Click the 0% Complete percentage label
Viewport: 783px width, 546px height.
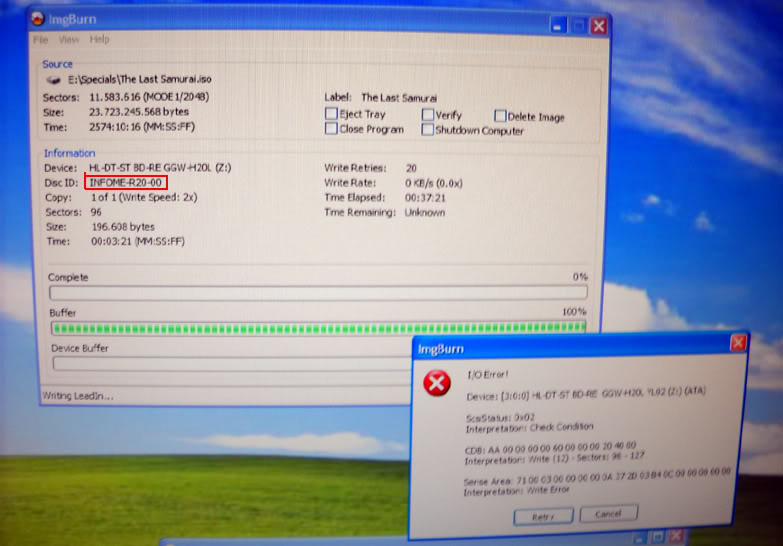pos(580,277)
